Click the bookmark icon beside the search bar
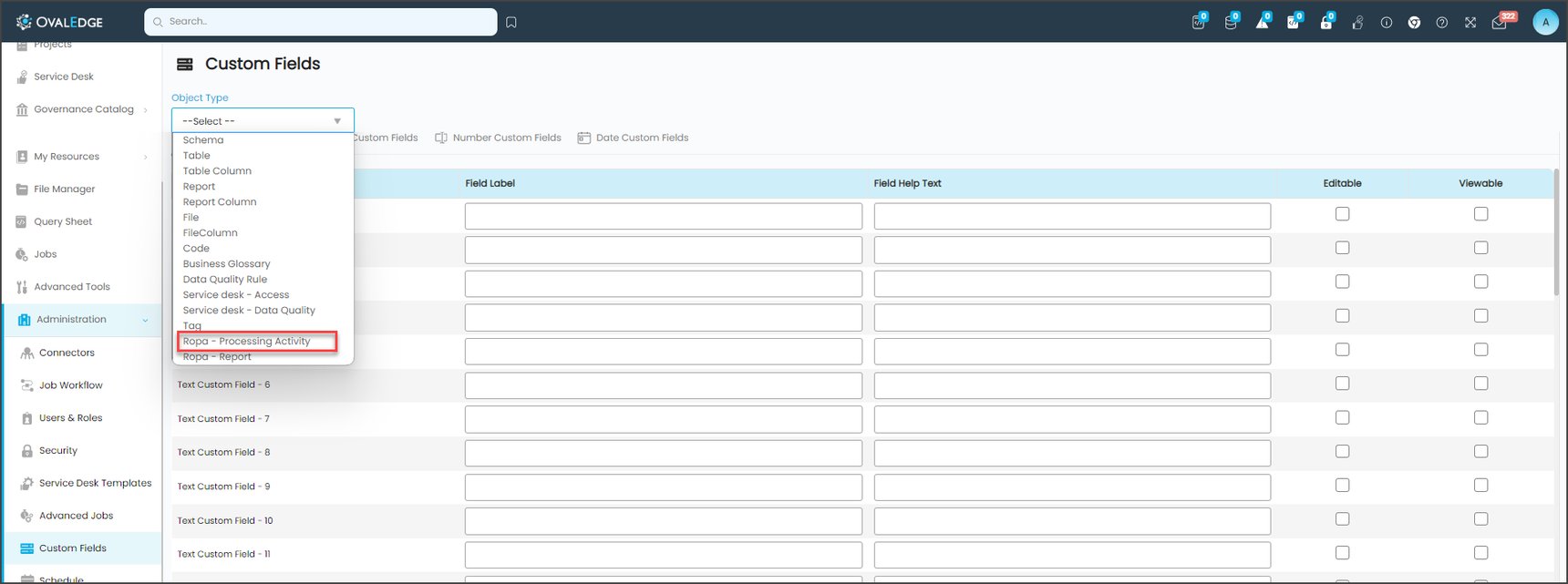Screen dimensions: 1568x584 pyautogui.click(x=511, y=22)
